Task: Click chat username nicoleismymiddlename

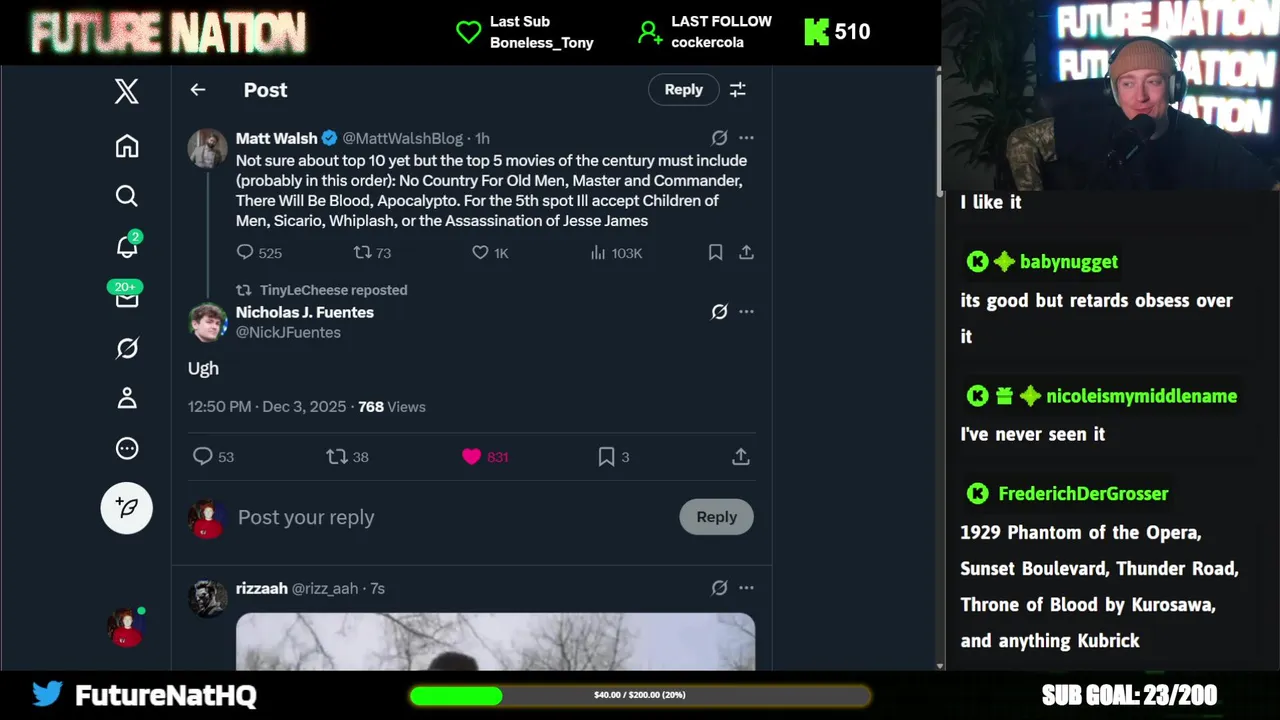Action: pos(1141,396)
